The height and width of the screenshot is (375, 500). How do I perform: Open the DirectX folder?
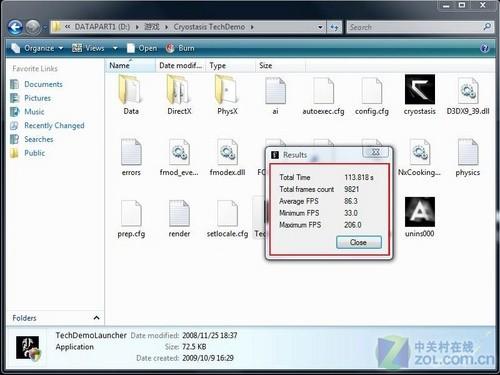[179, 95]
